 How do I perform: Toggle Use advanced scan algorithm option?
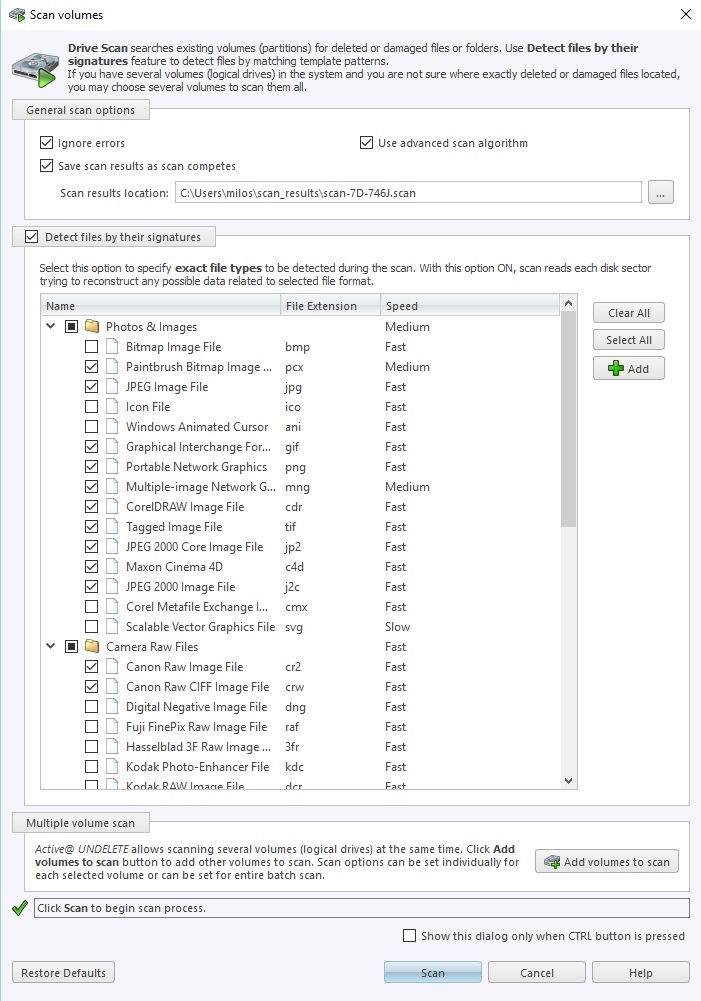point(366,142)
